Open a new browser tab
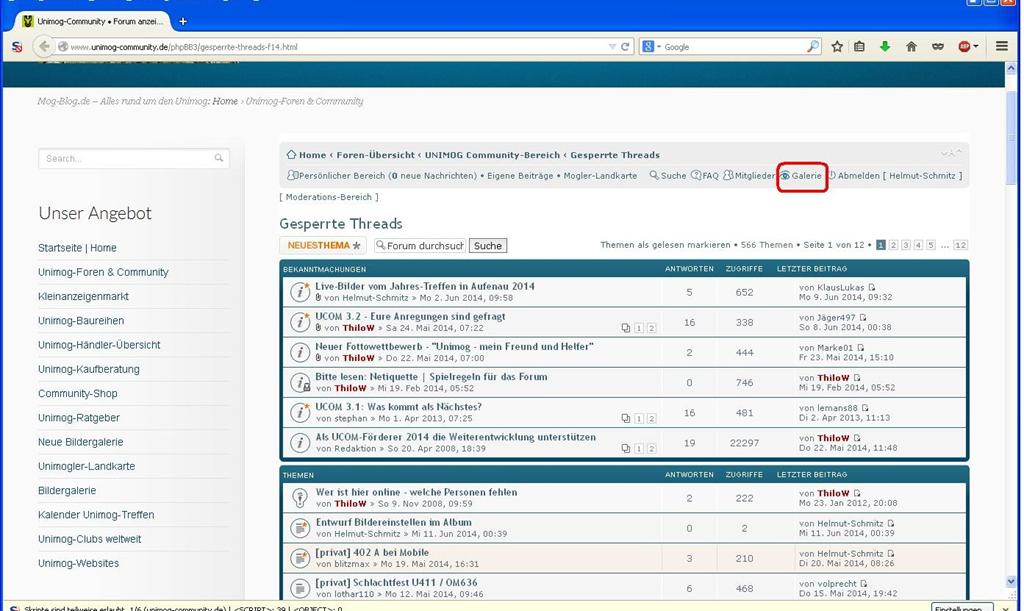Viewport: 1024px width, 611px height. (182, 21)
